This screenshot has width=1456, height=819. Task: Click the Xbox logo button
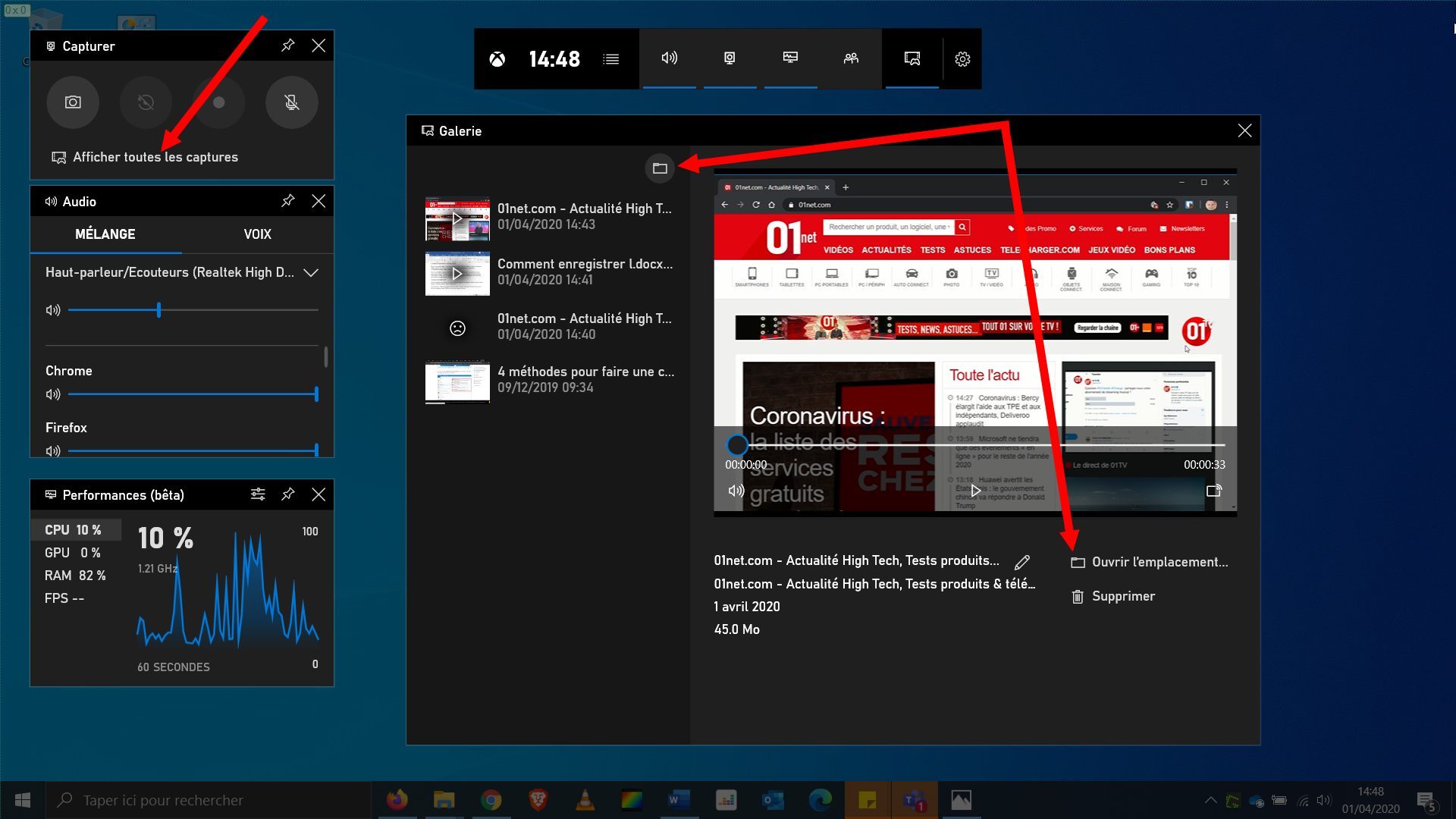pos(497,59)
